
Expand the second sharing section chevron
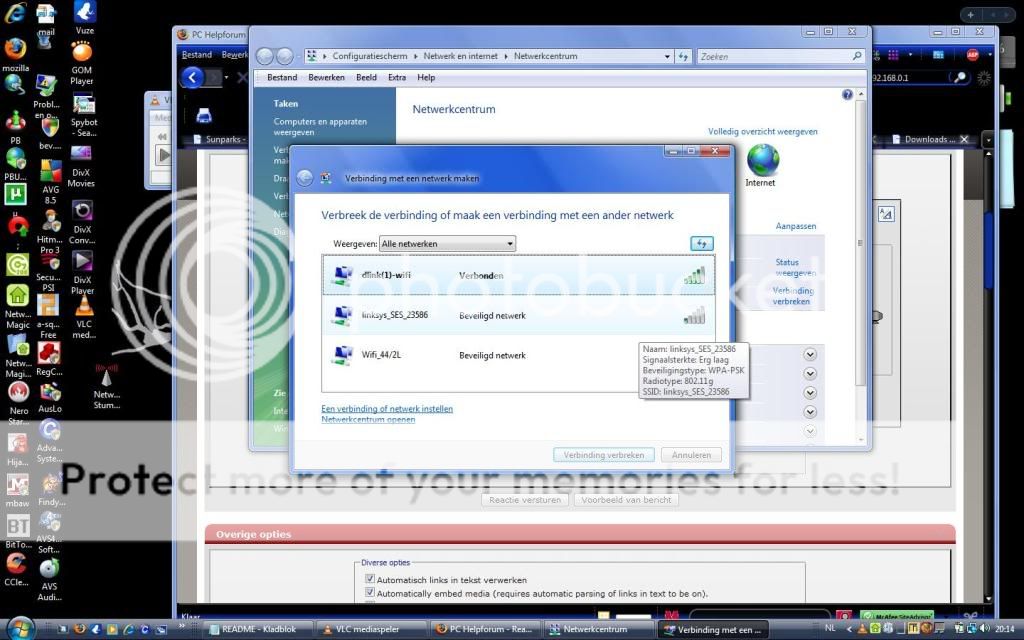point(810,373)
